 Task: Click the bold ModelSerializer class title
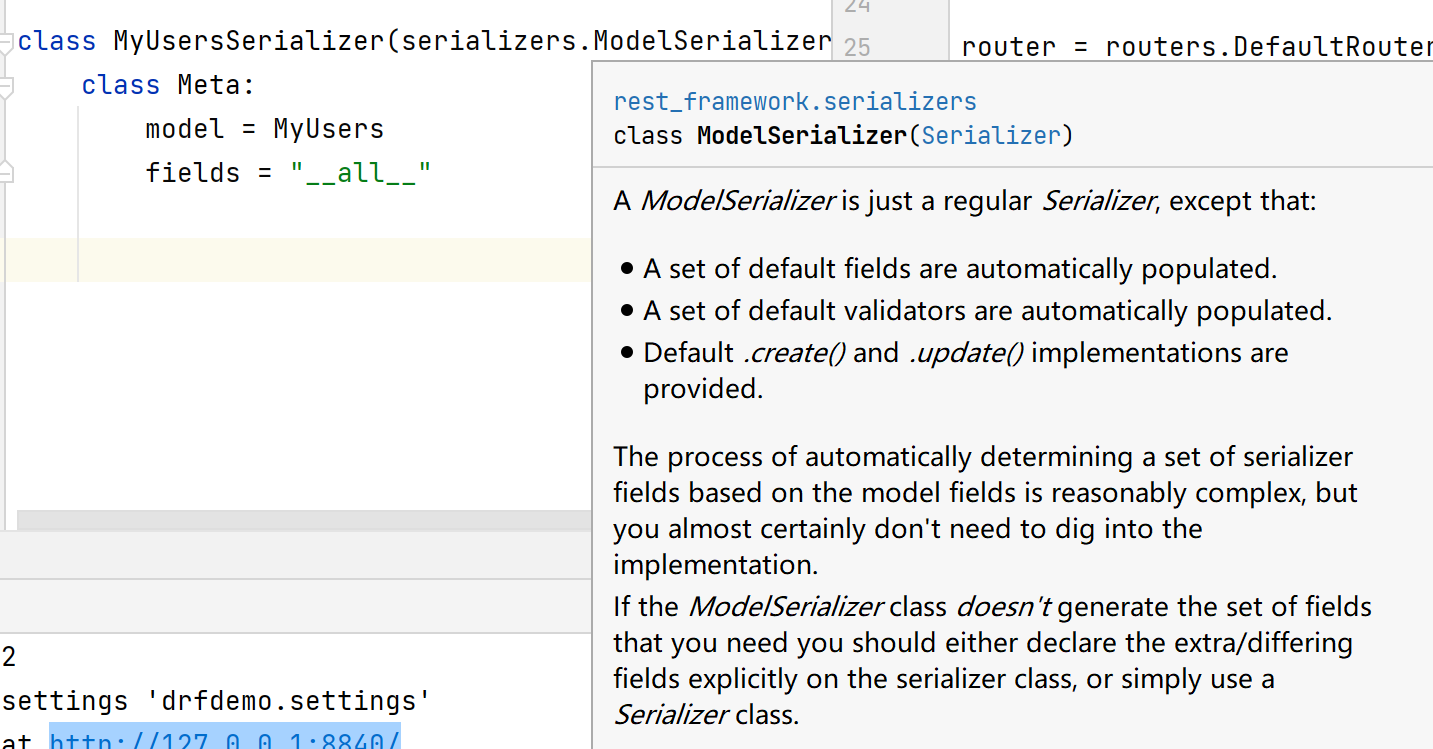coord(801,136)
